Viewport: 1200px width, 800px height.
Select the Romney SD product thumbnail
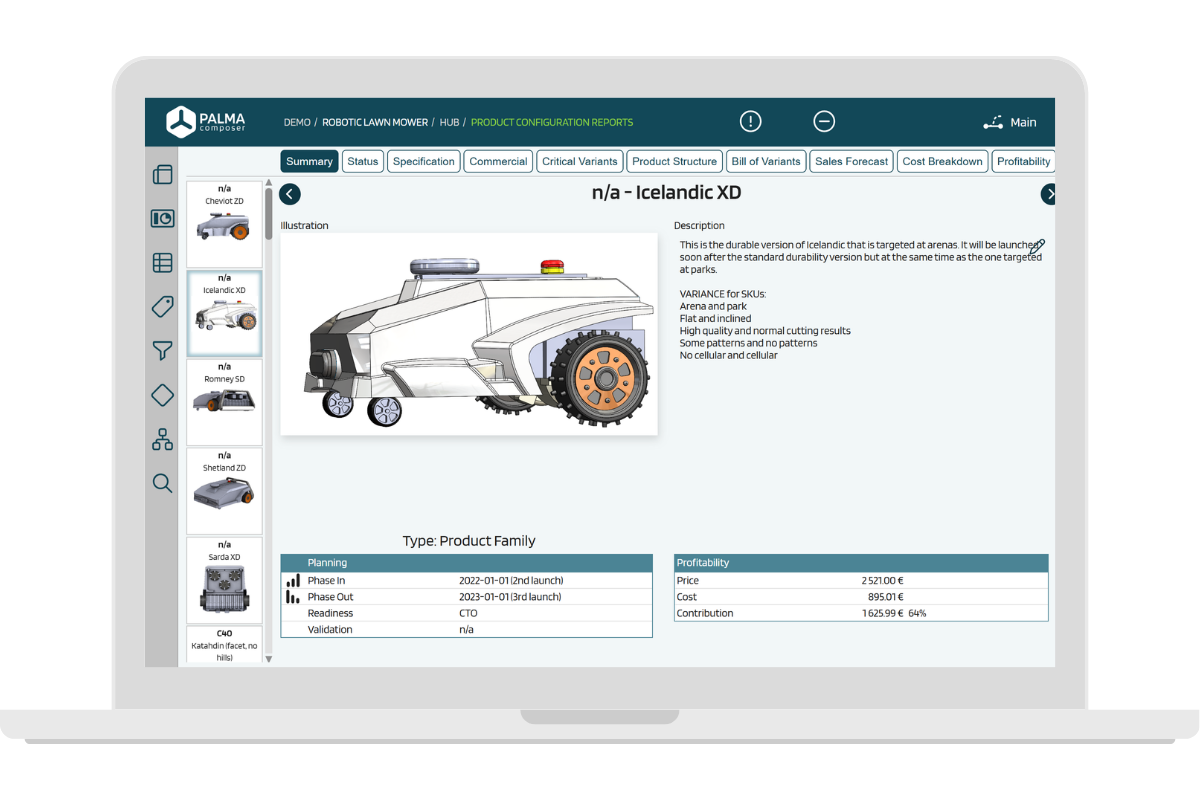click(x=225, y=400)
